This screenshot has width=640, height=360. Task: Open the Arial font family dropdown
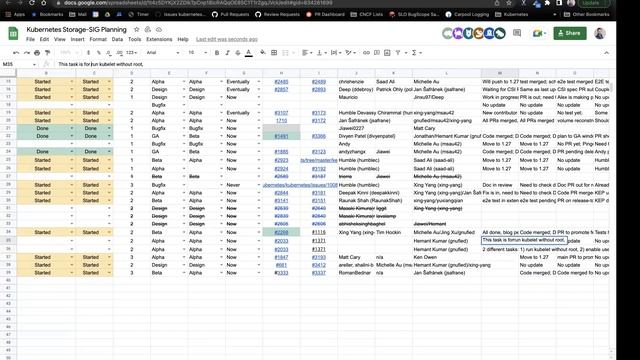point(162,53)
